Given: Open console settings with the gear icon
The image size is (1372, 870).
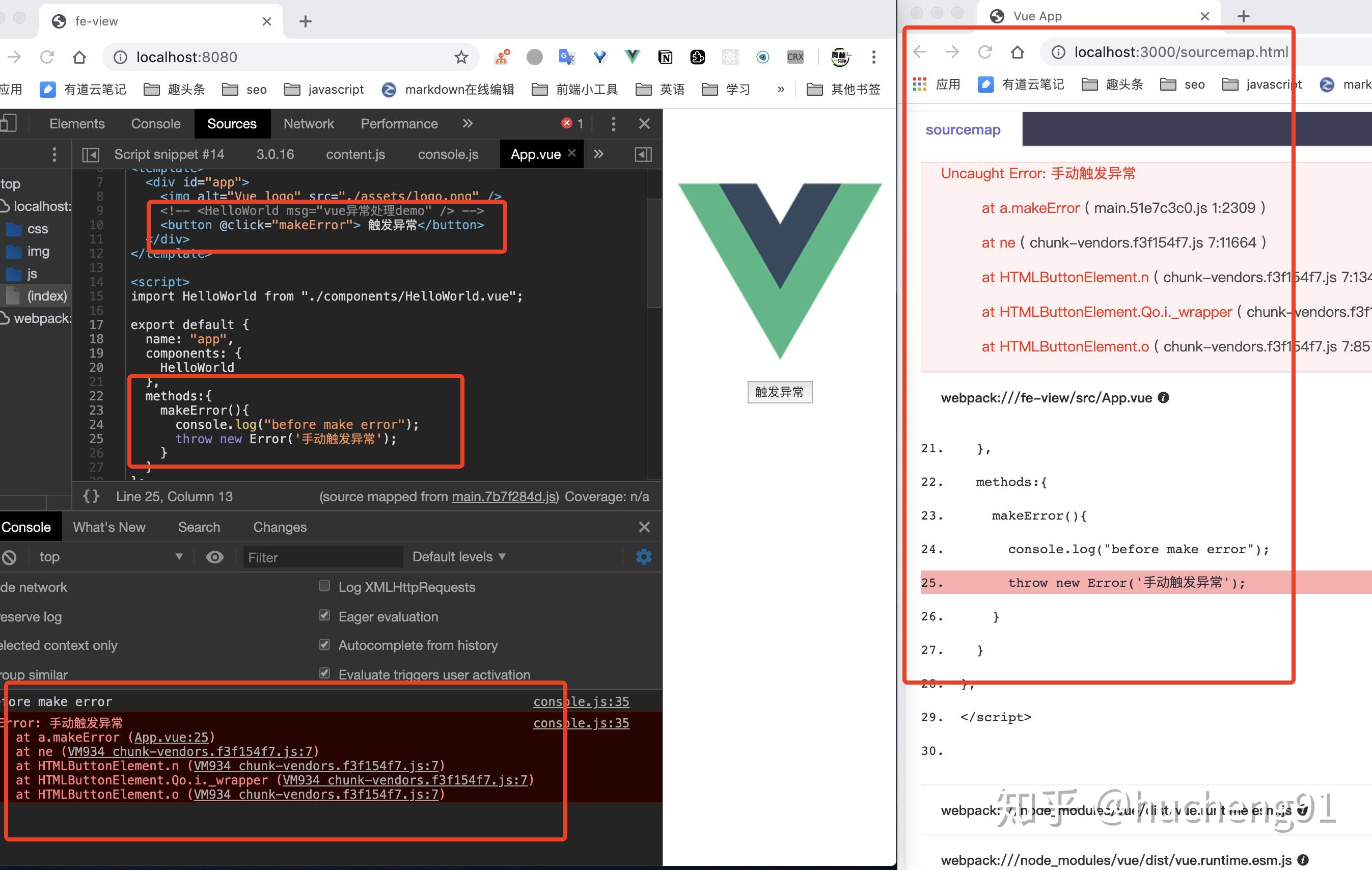Looking at the screenshot, I should (x=643, y=557).
